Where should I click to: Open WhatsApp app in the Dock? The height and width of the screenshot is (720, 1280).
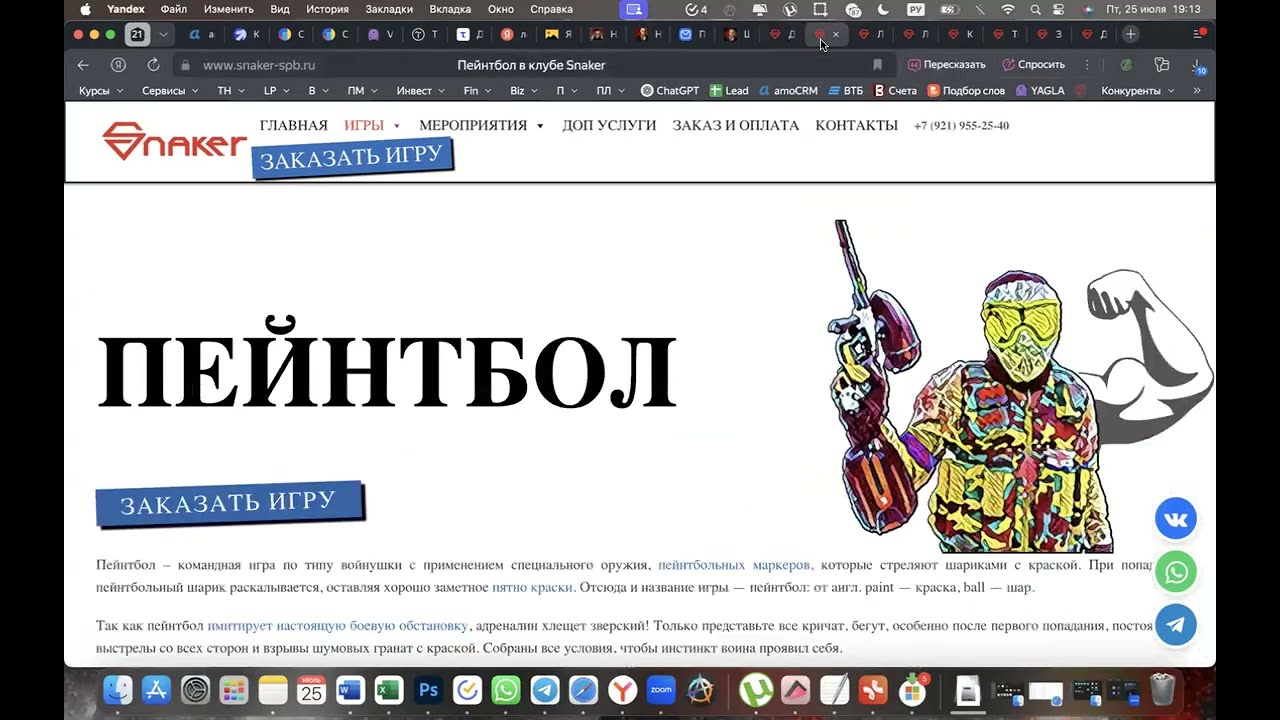pyautogui.click(x=506, y=690)
